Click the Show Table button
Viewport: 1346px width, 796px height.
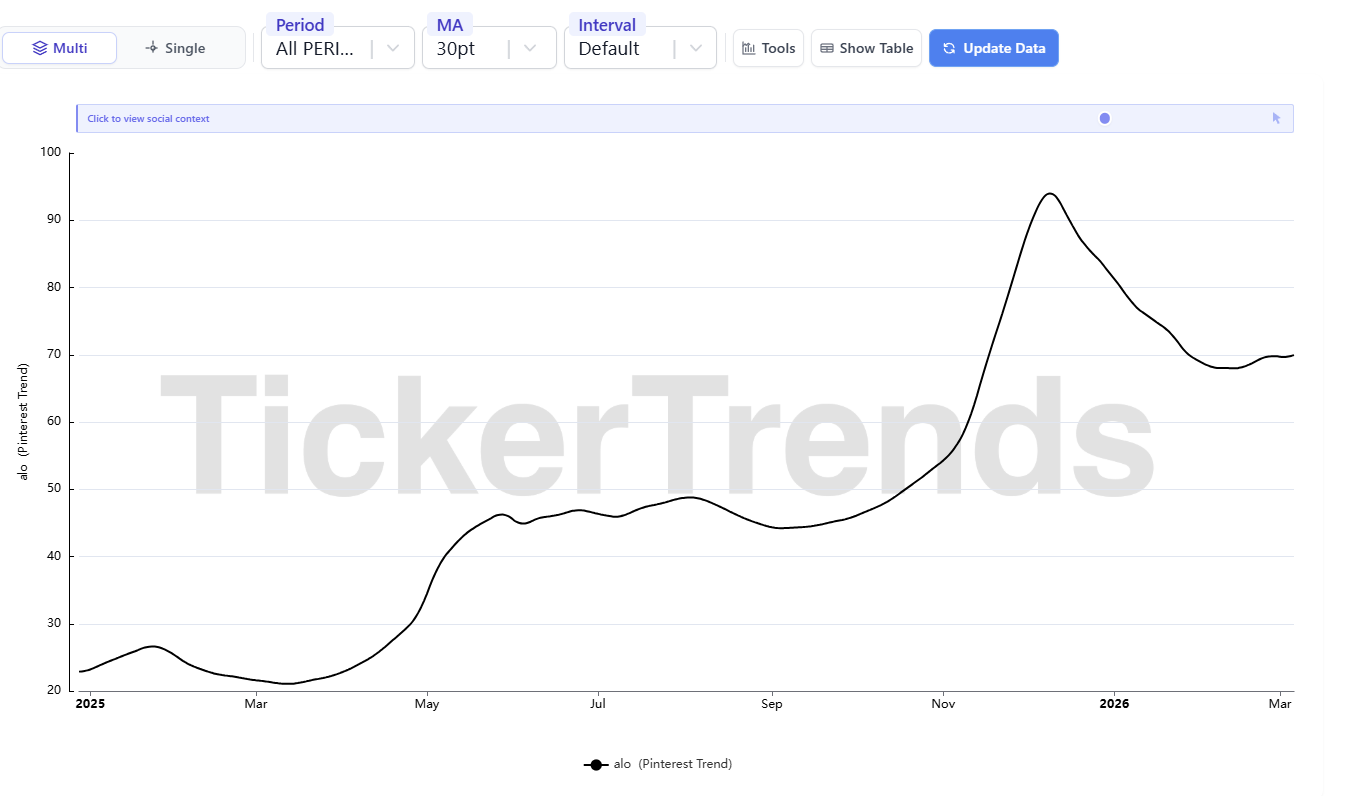[866, 48]
